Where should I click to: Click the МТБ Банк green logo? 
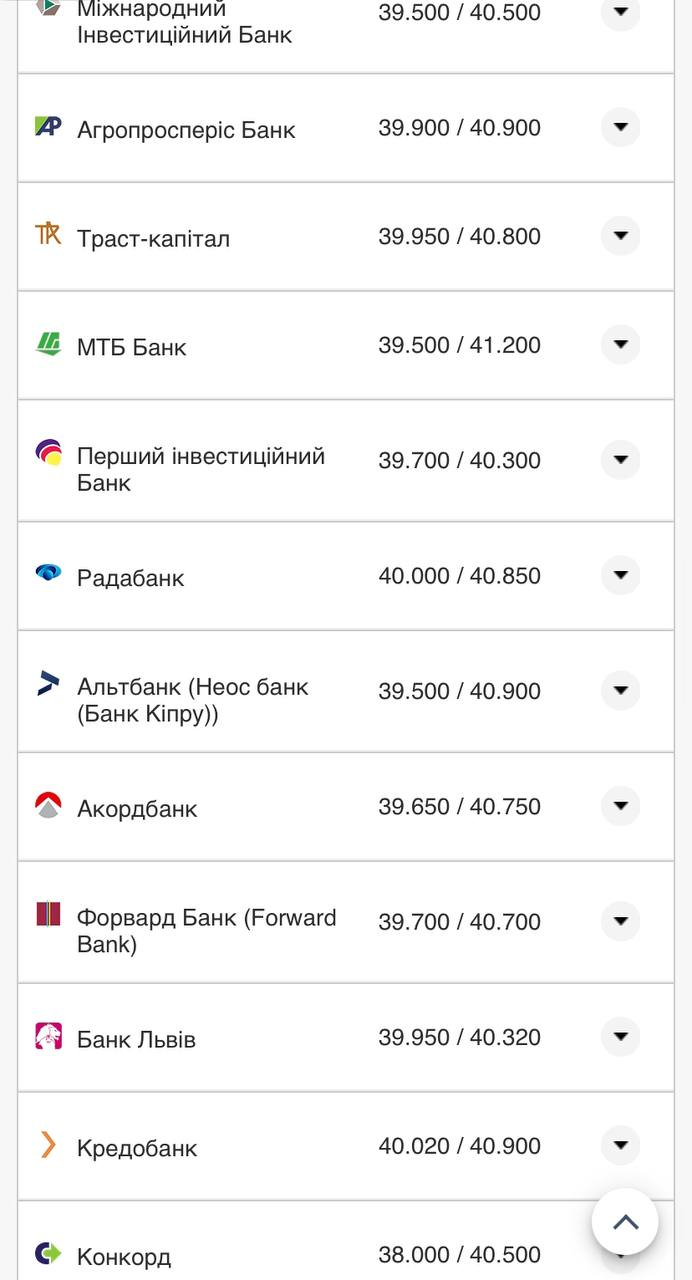point(48,344)
